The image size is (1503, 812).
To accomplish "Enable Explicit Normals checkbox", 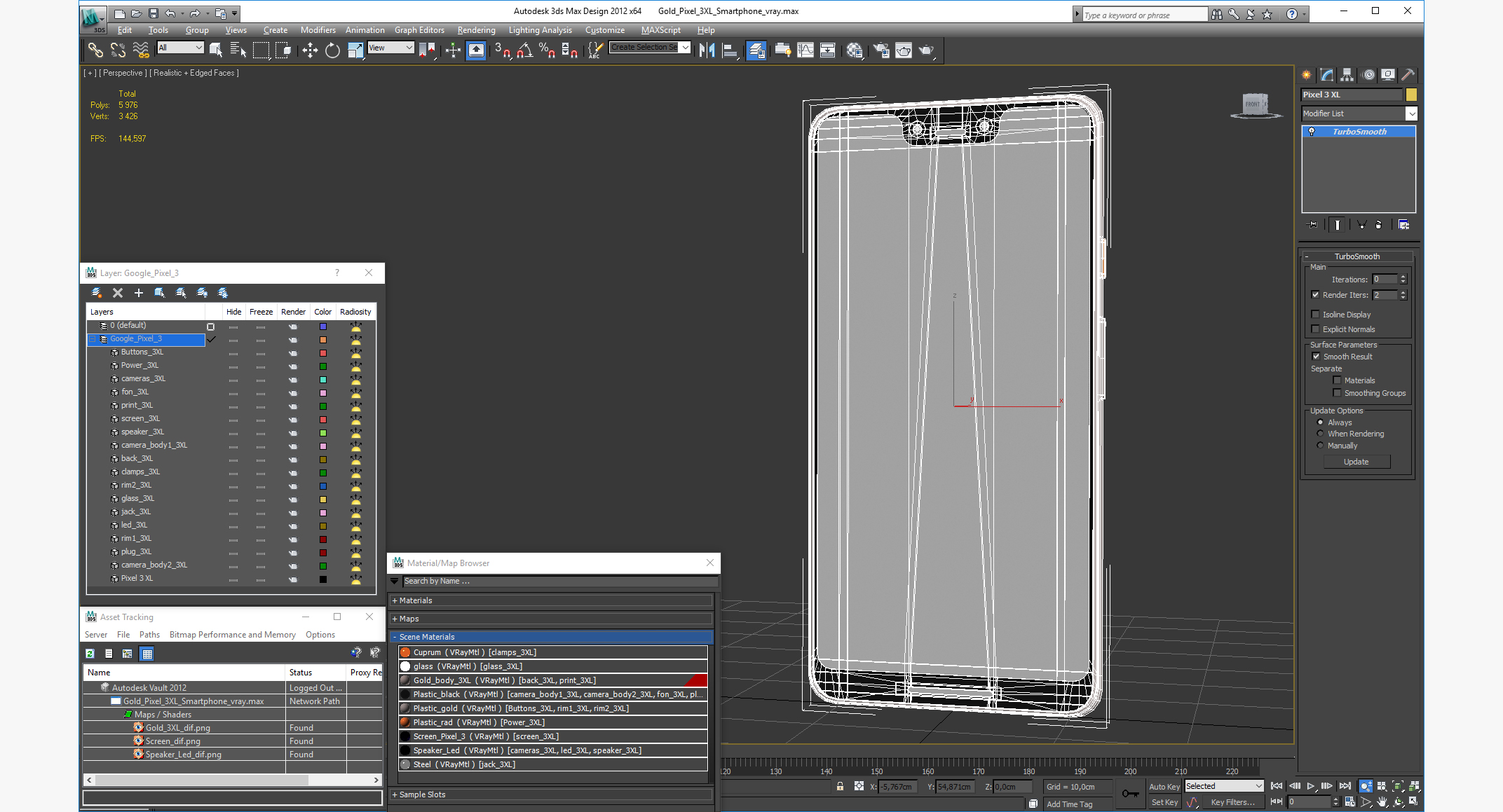I will click(1315, 329).
